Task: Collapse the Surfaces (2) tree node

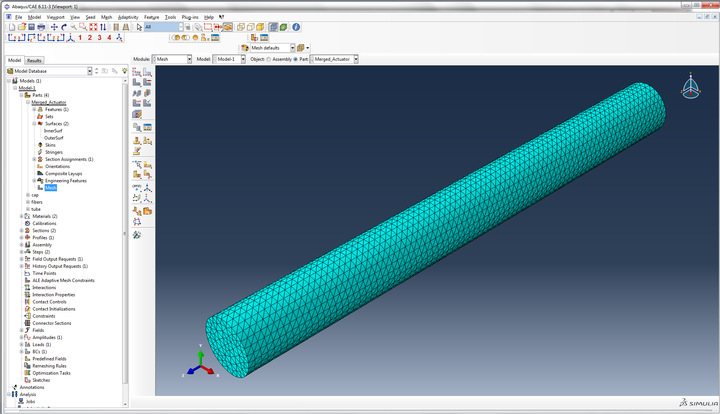Action: point(34,124)
